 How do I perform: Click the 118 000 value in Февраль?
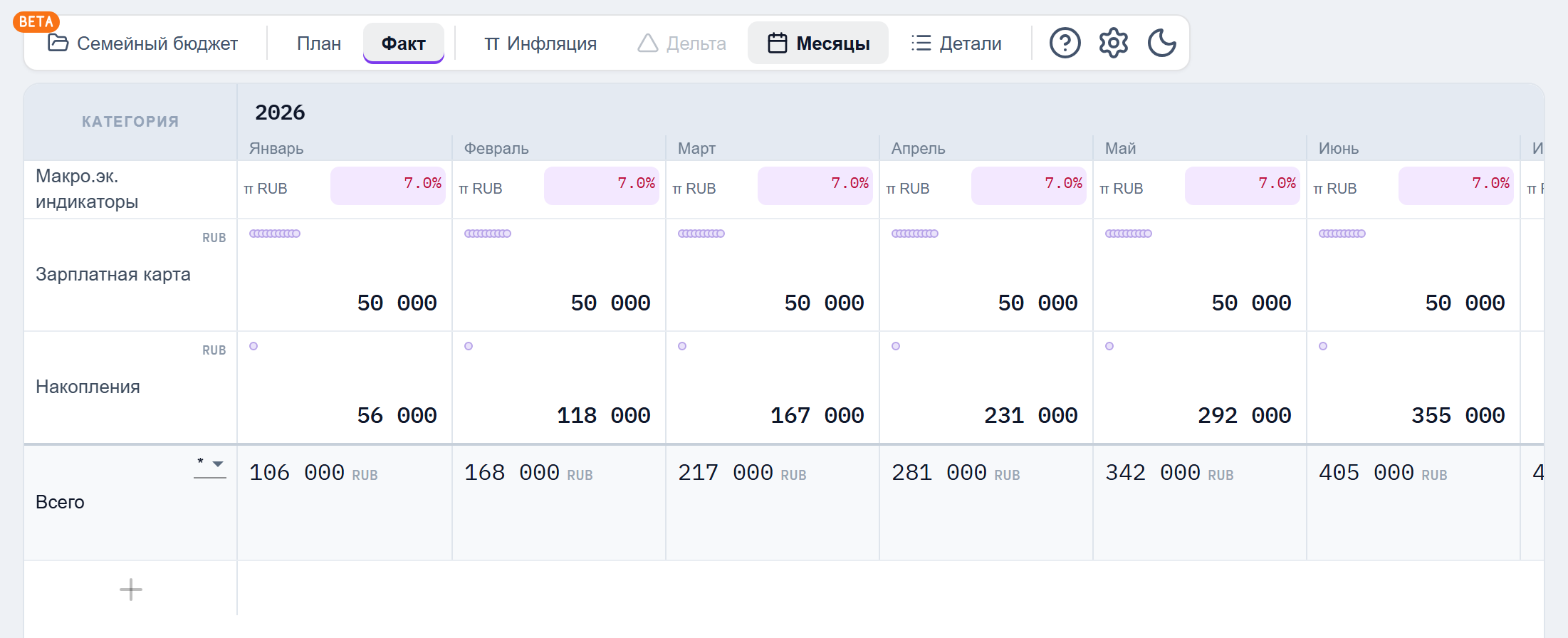click(x=603, y=415)
